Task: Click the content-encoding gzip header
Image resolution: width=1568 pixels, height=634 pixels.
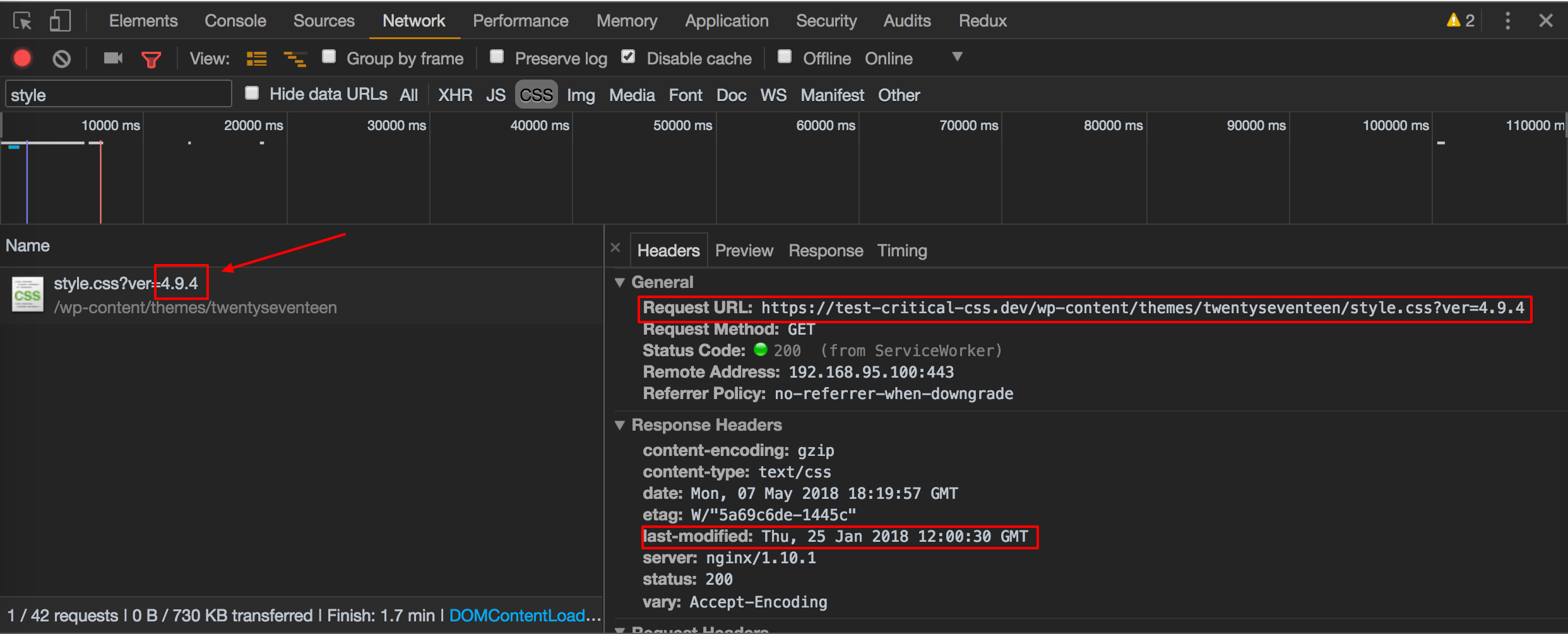Action: tap(738, 451)
